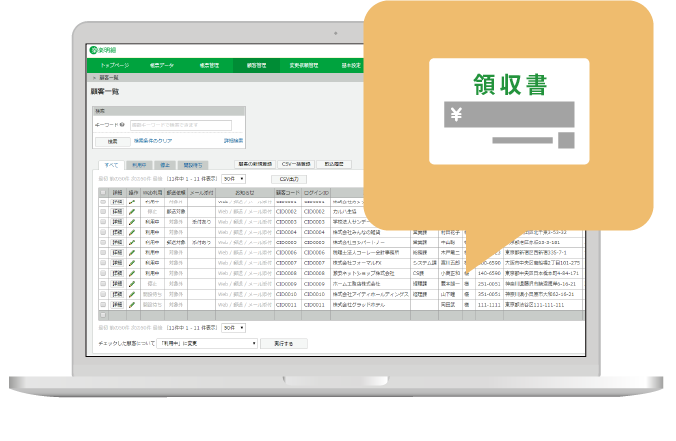The width and height of the screenshot is (676, 441).
Task: Open the pencil edit icon in row CID0006
Action: click(132, 253)
